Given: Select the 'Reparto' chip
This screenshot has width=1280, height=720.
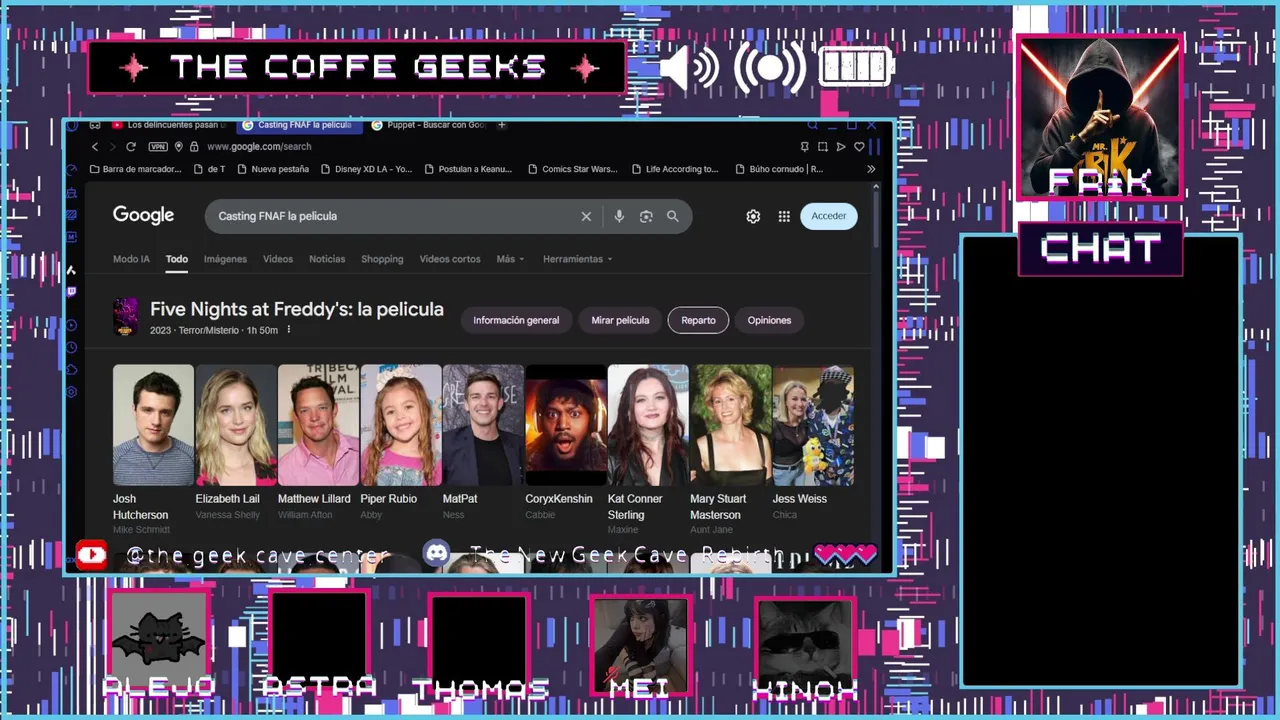Looking at the screenshot, I should (698, 320).
